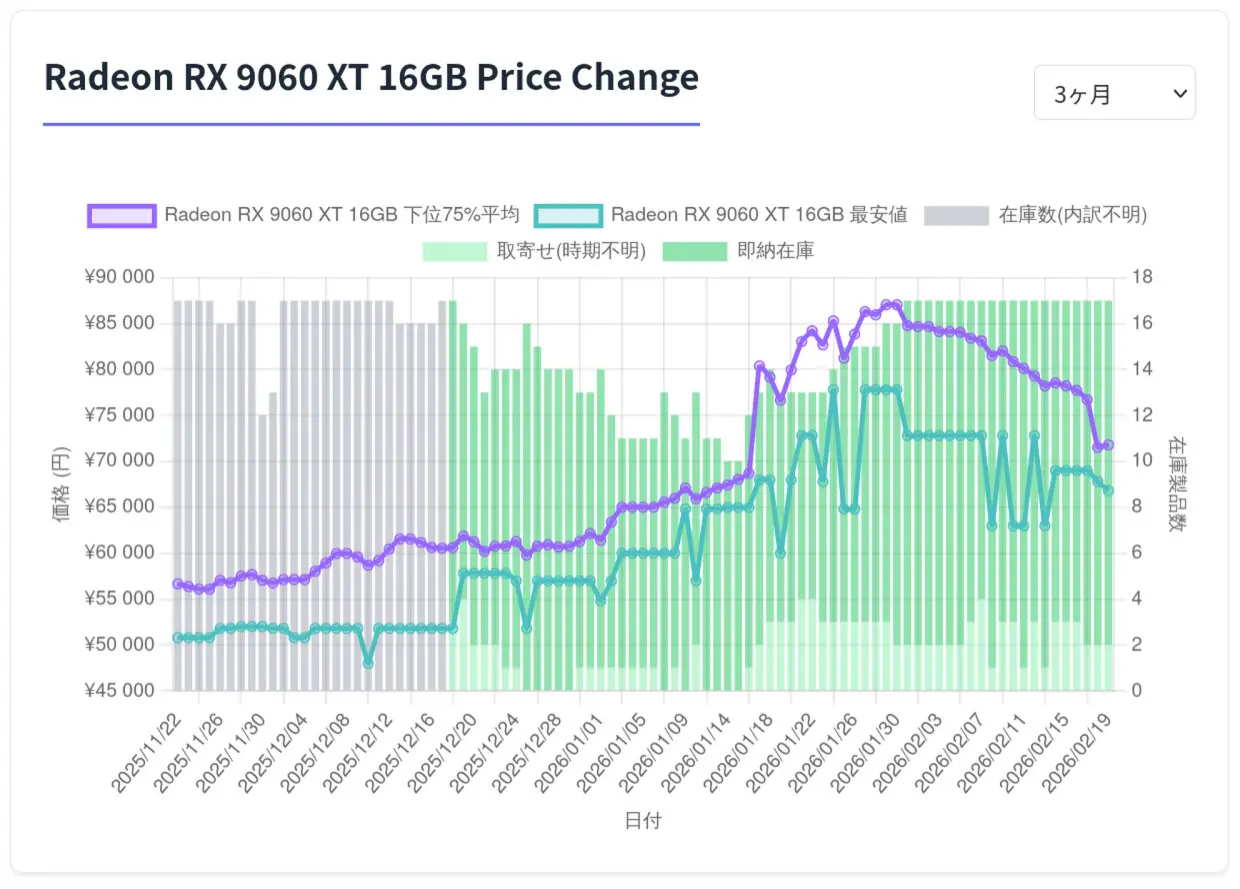The width and height of the screenshot is (1240, 889).
Task: Click the first teal data point on the left
Action: tap(177, 637)
